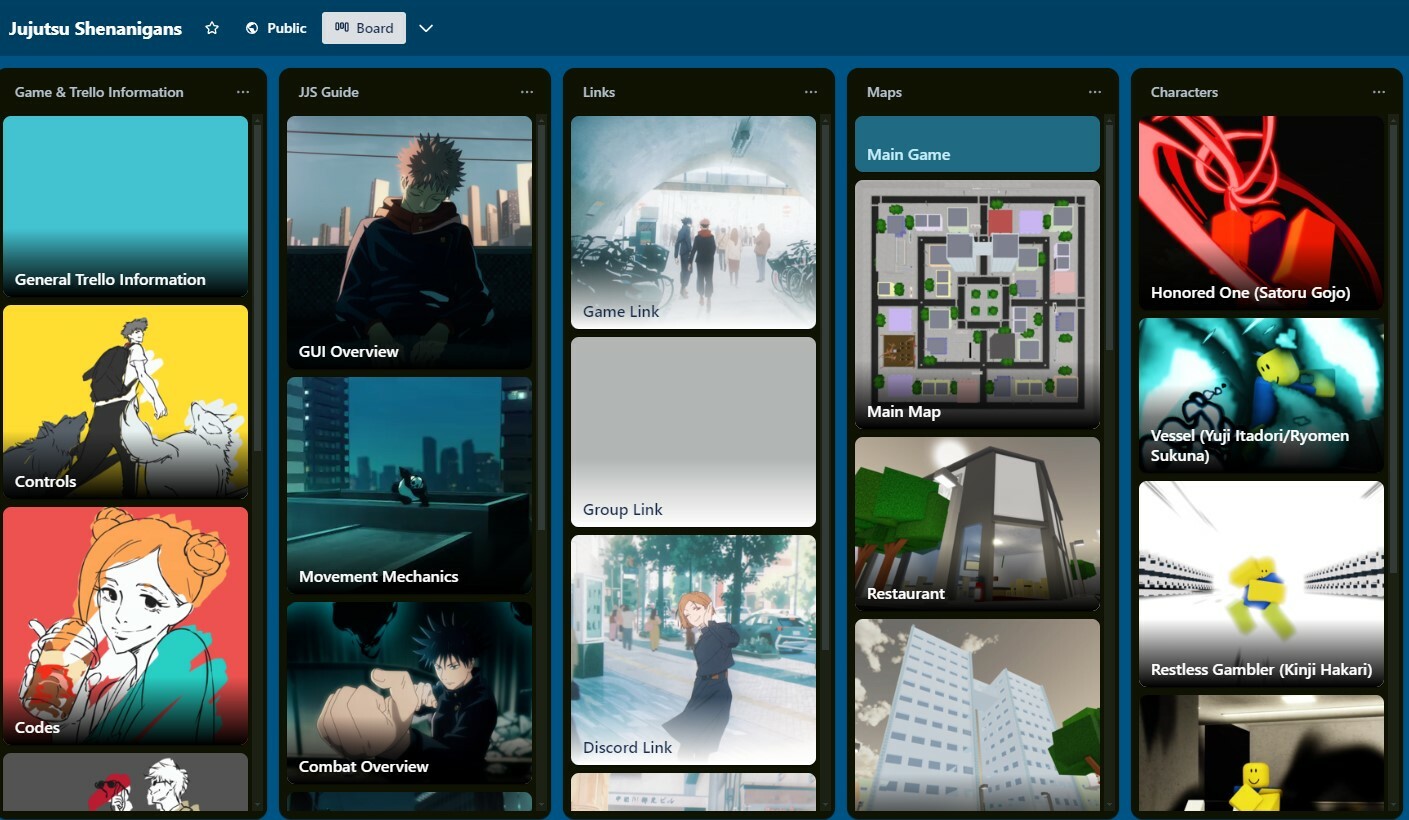Open the Game Link card

coord(693,222)
